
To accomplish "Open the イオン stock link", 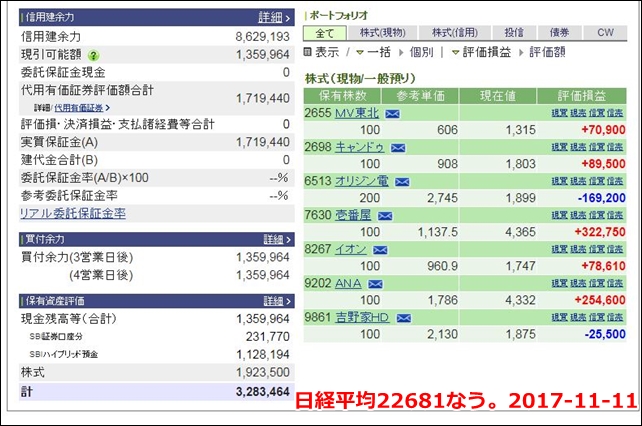I will (351, 249).
